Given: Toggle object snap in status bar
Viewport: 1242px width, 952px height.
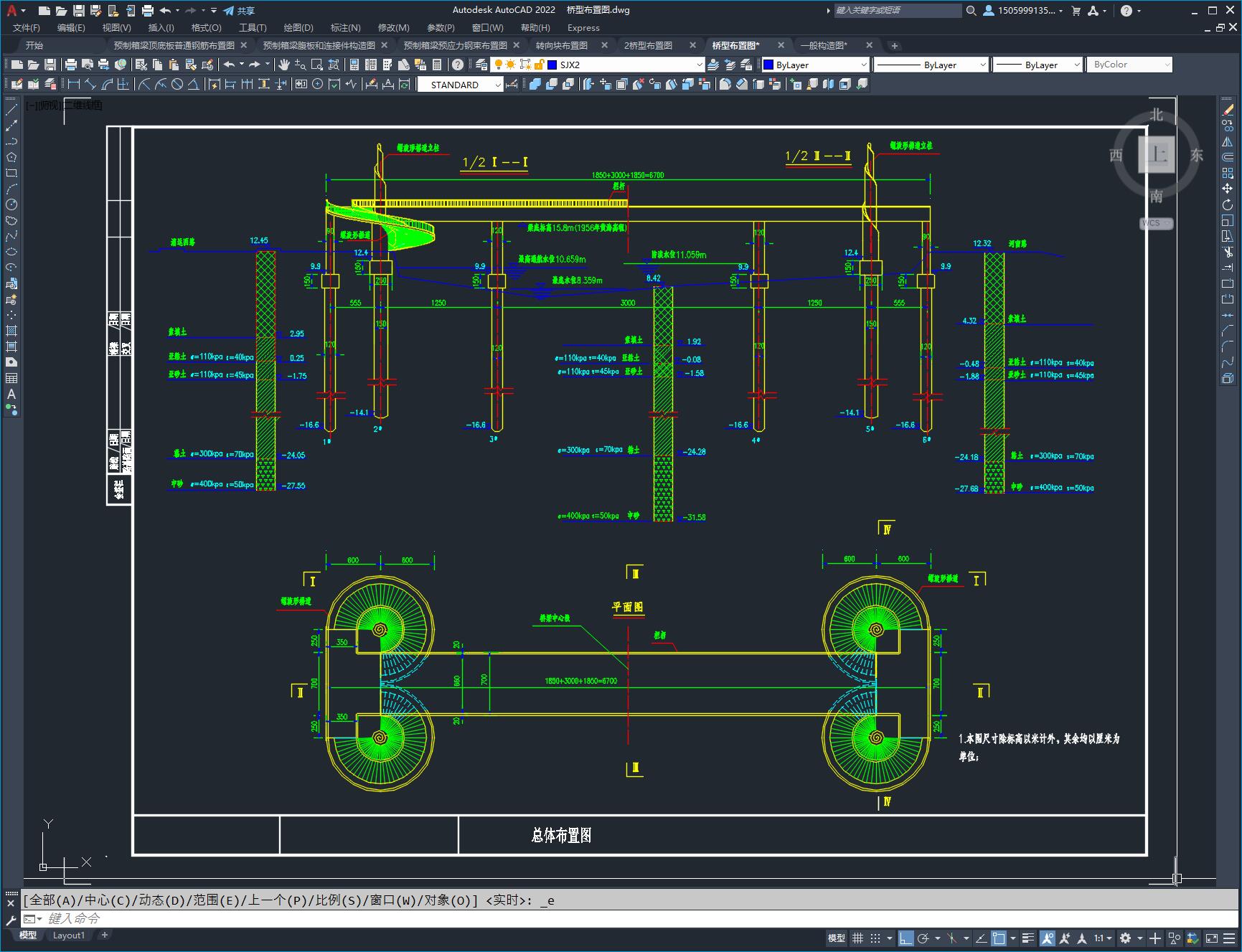Looking at the screenshot, I should click(x=999, y=938).
